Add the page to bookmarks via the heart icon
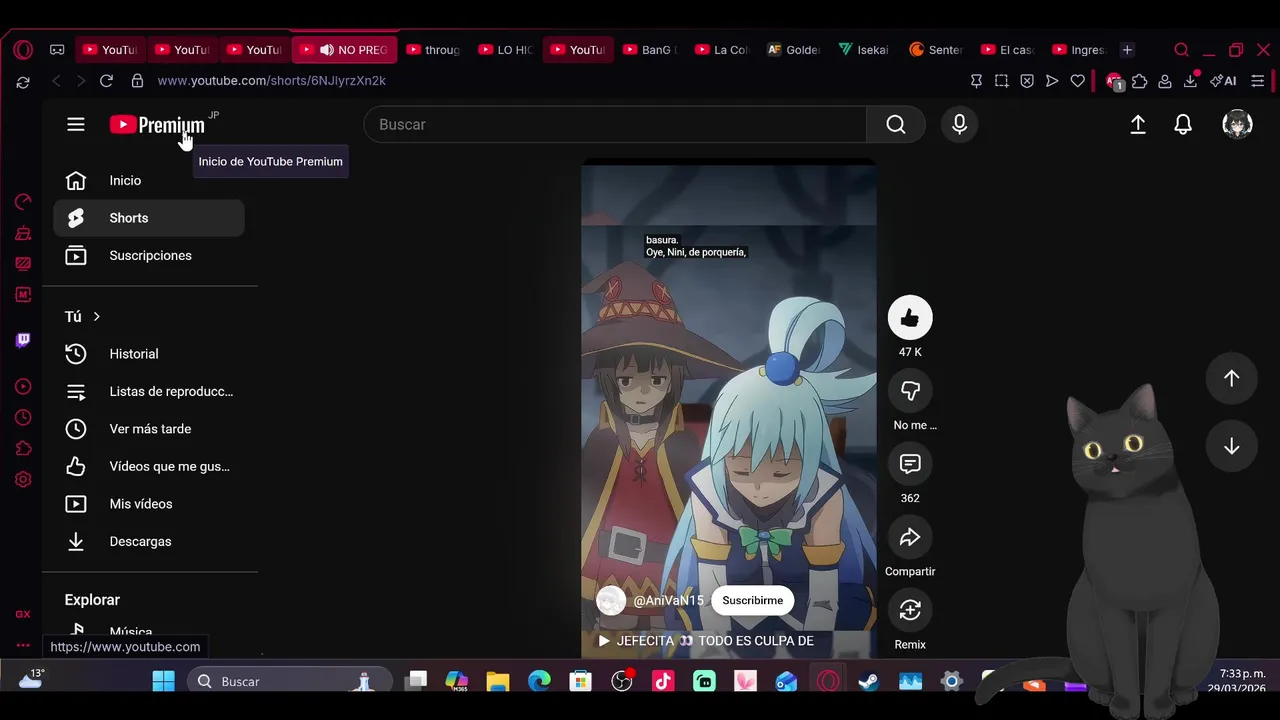 1077,81
